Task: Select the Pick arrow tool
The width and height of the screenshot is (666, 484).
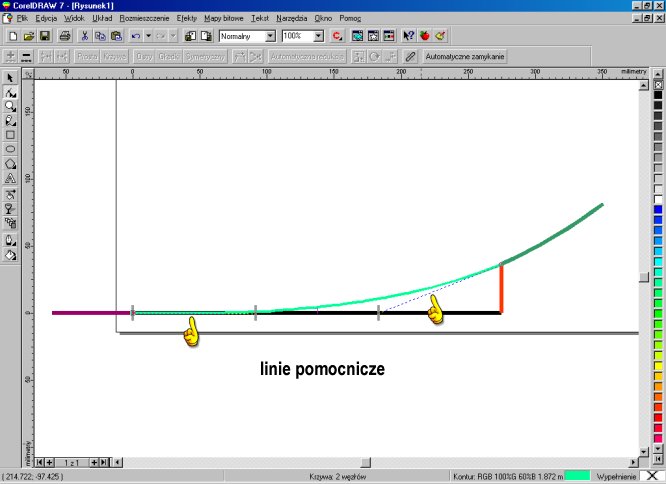Action: 10,77
